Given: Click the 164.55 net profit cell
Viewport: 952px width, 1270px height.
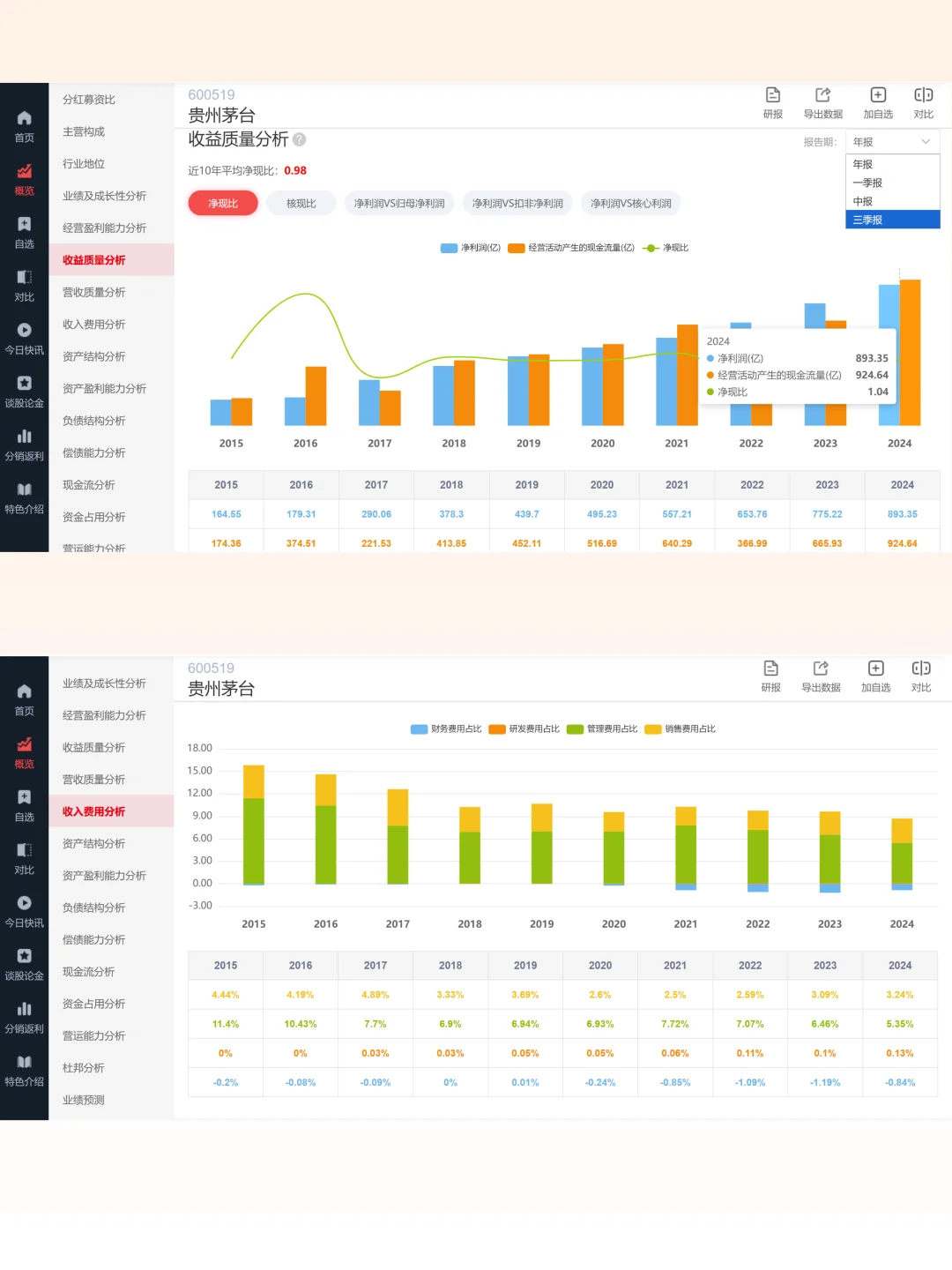Looking at the screenshot, I should pyautogui.click(x=226, y=514).
